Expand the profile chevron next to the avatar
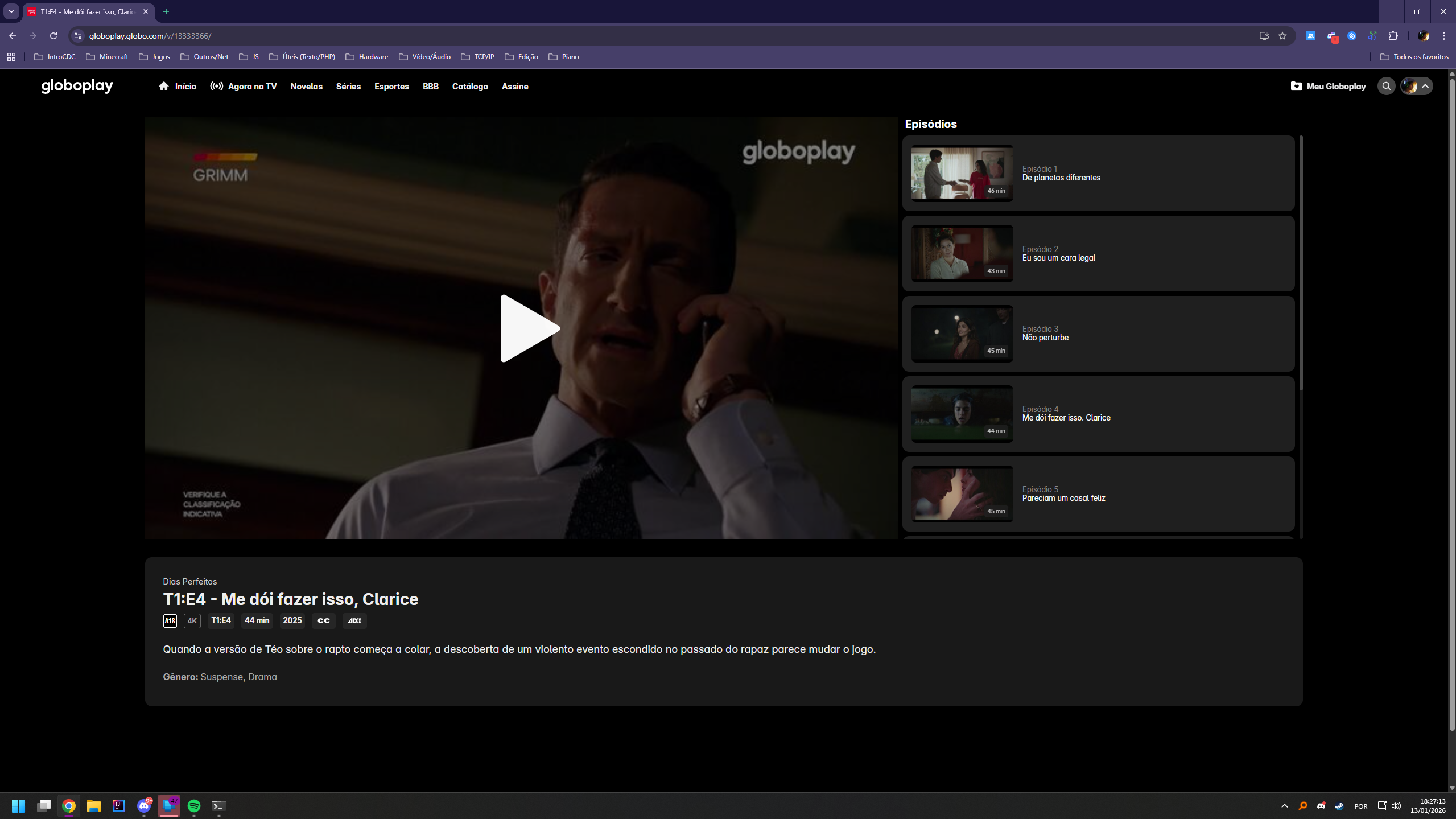 tap(1425, 86)
